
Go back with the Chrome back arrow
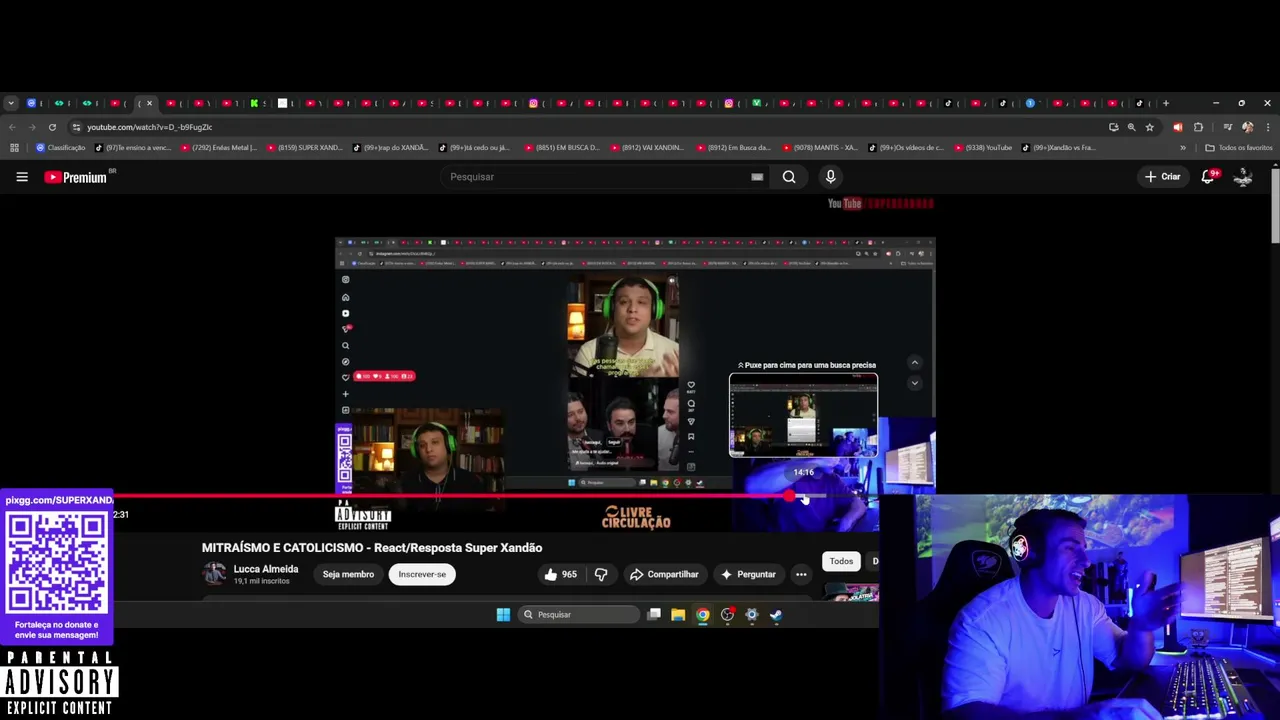12,127
